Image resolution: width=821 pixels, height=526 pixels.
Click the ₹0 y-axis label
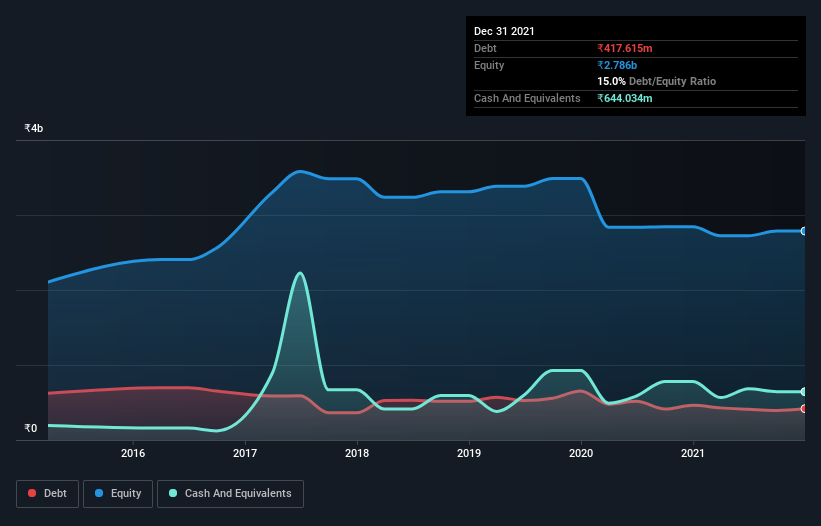[31, 428]
